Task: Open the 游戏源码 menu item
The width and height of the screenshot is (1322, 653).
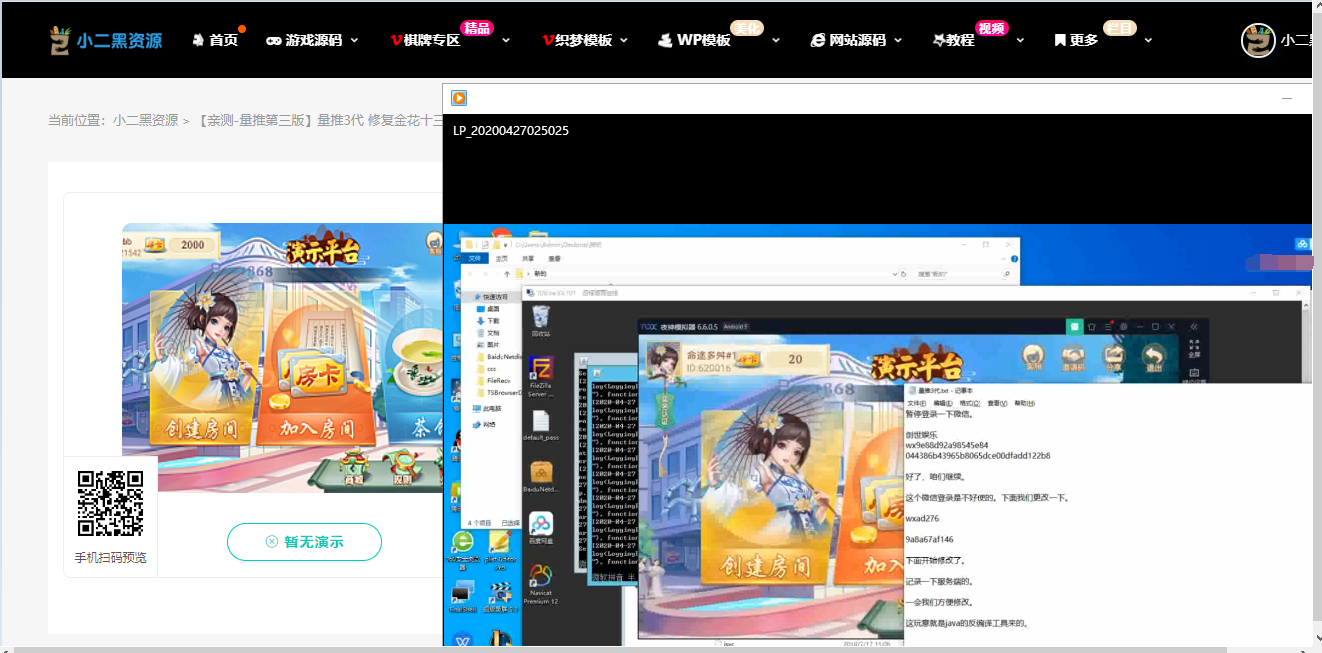Action: [x=304, y=40]
